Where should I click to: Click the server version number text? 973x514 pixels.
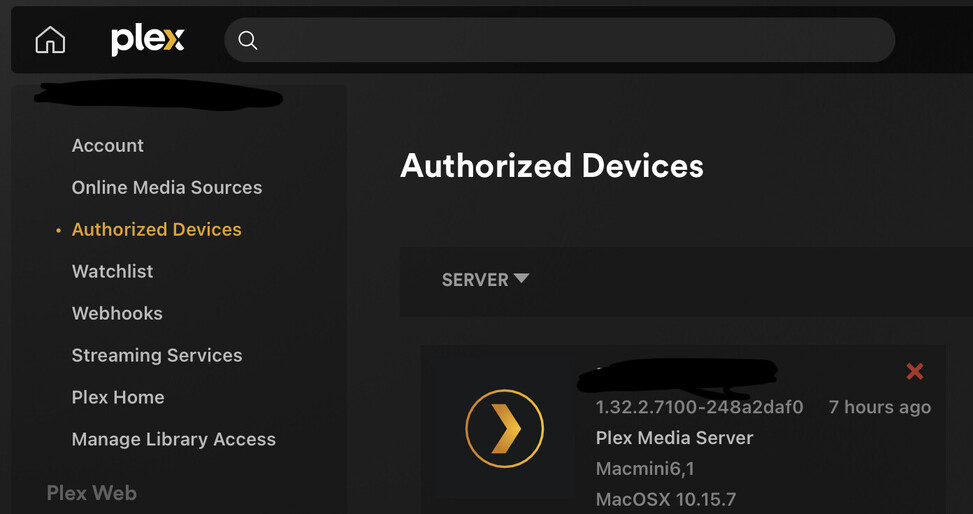699,407
